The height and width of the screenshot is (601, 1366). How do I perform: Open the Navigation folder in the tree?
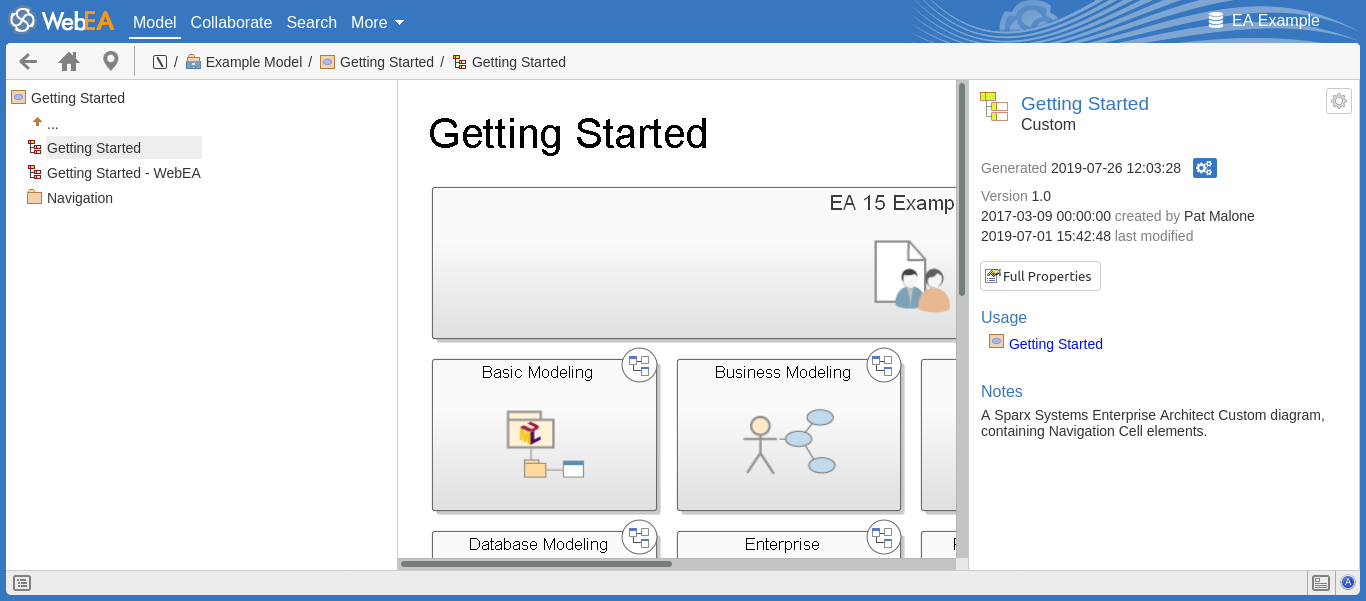tap(79, 198)
